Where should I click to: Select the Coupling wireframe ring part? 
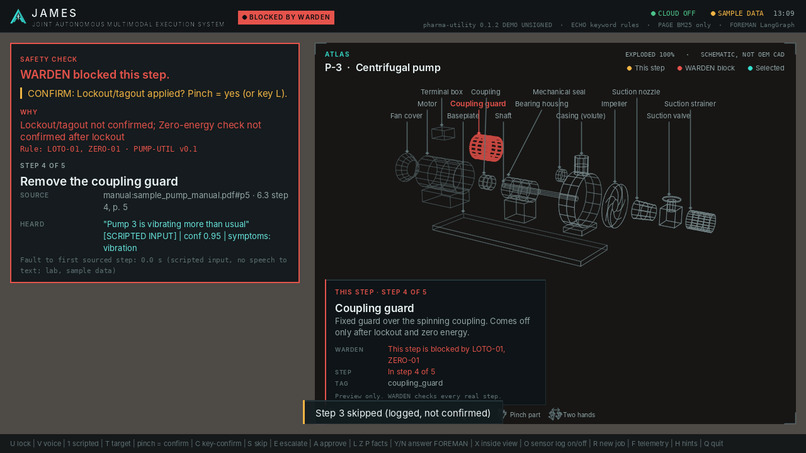point(487,182)
